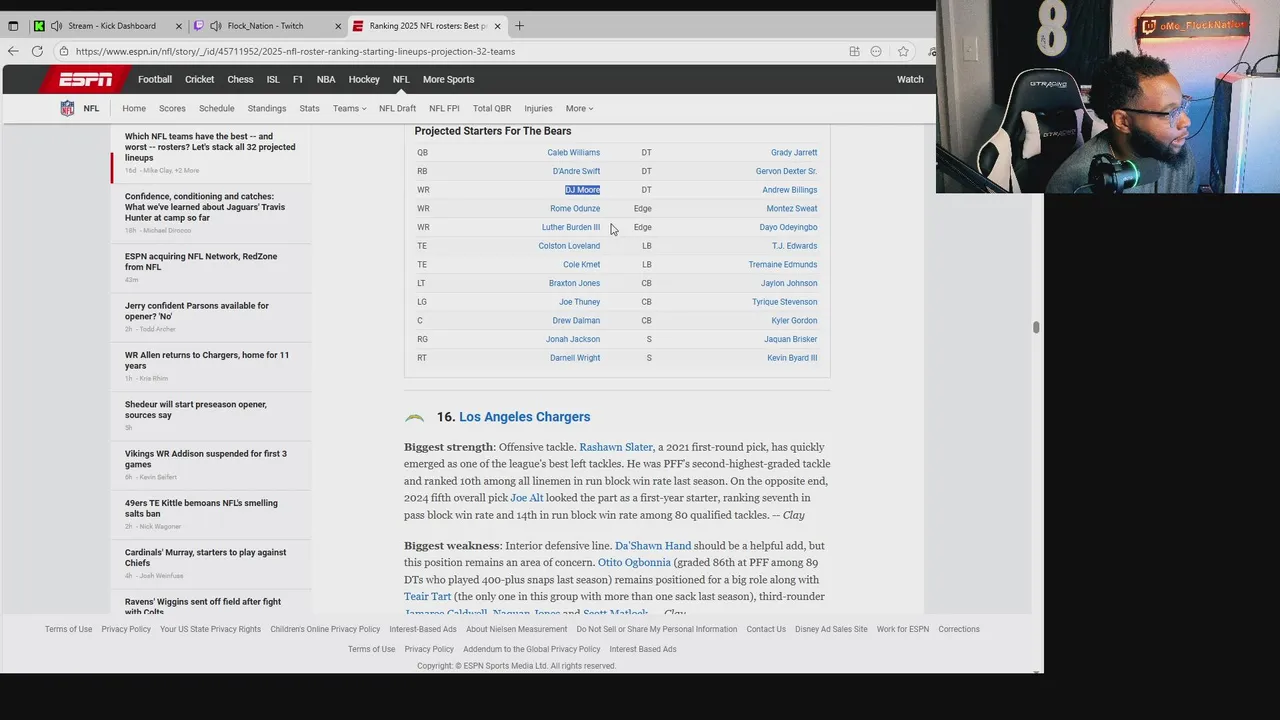Open Grady Jarrett player link
Viewport: 1280px width, 720px height.
794,153
